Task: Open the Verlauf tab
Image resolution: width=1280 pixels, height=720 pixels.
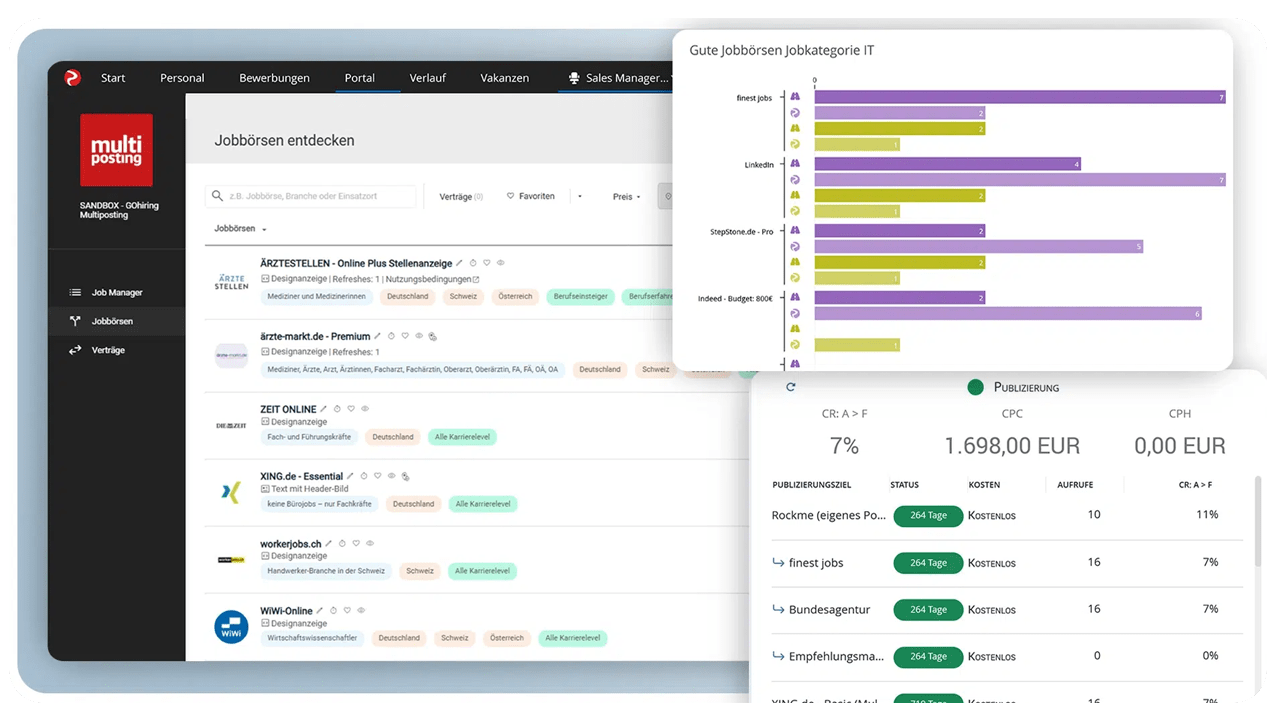Action: 427,78
